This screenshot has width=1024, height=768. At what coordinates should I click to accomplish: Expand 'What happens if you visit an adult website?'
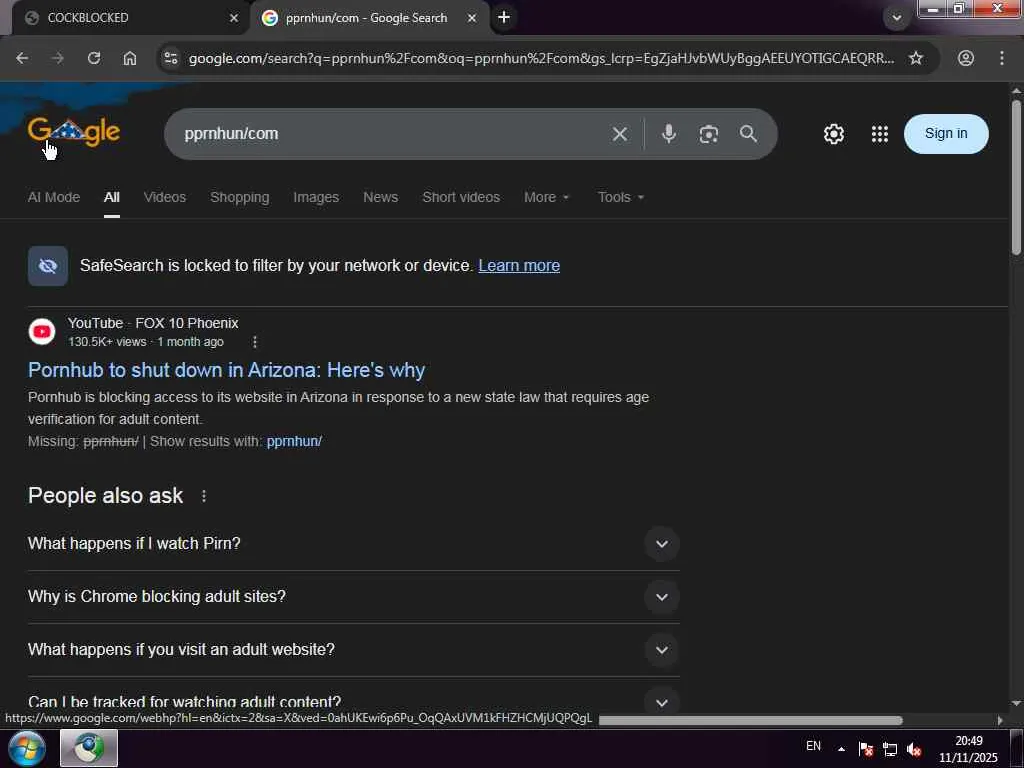[353, 650]
